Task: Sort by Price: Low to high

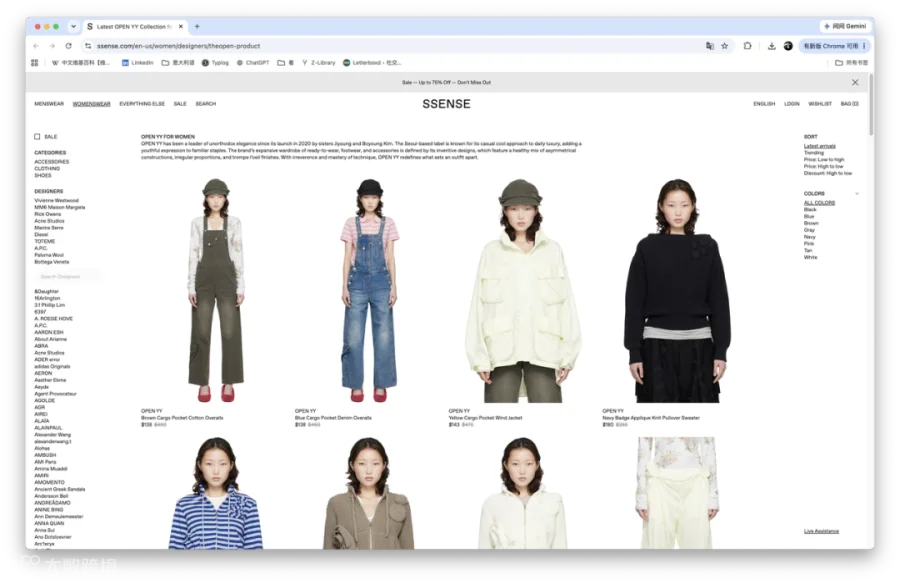Action: [824, 160]
